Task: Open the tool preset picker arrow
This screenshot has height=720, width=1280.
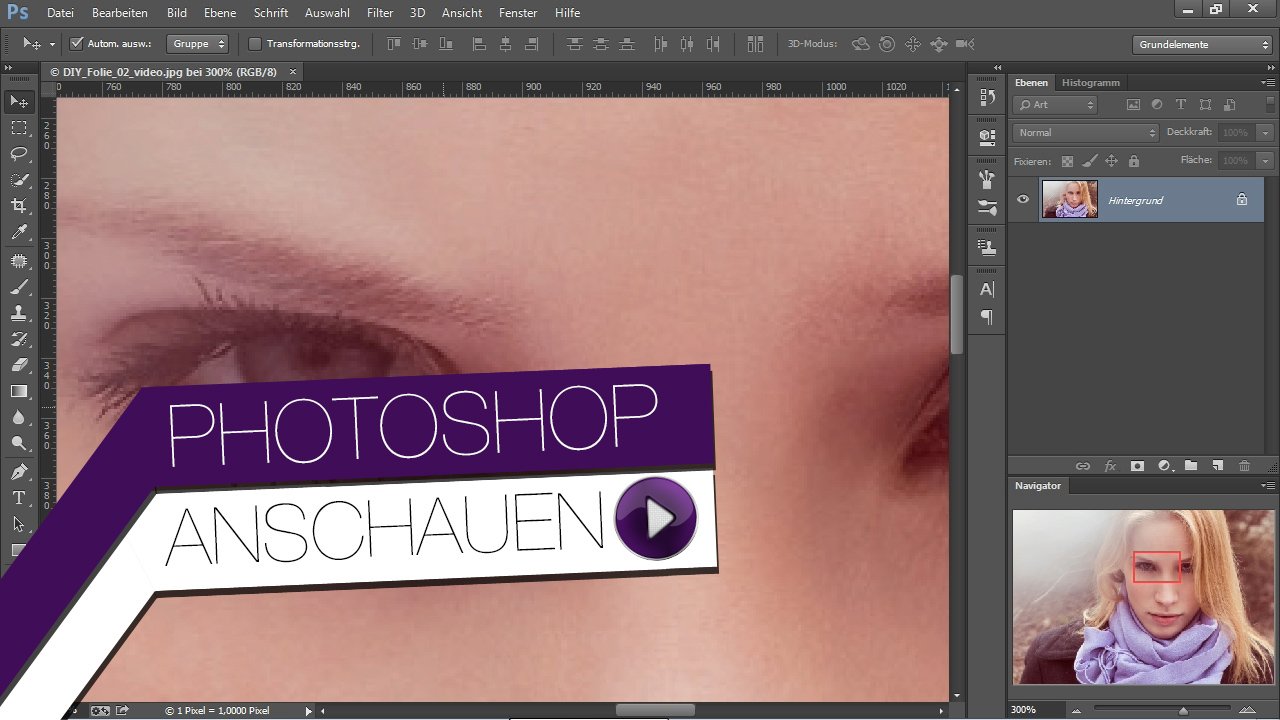Action: click(x=52, y=44)
